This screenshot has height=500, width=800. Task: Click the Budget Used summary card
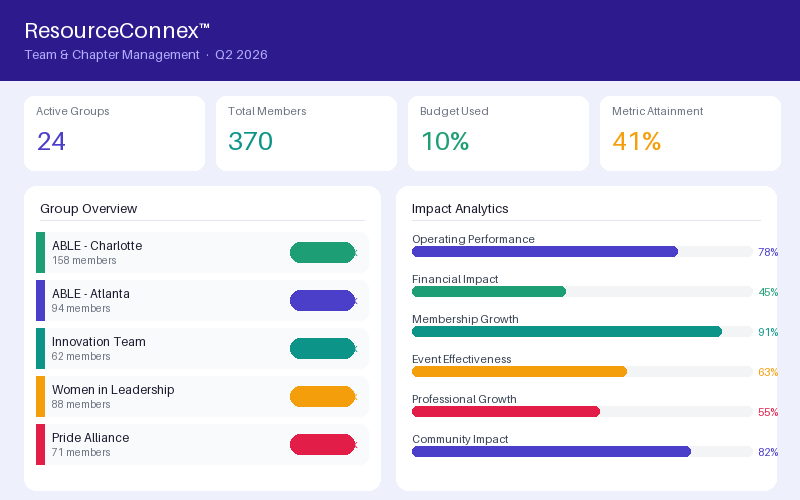498,133
